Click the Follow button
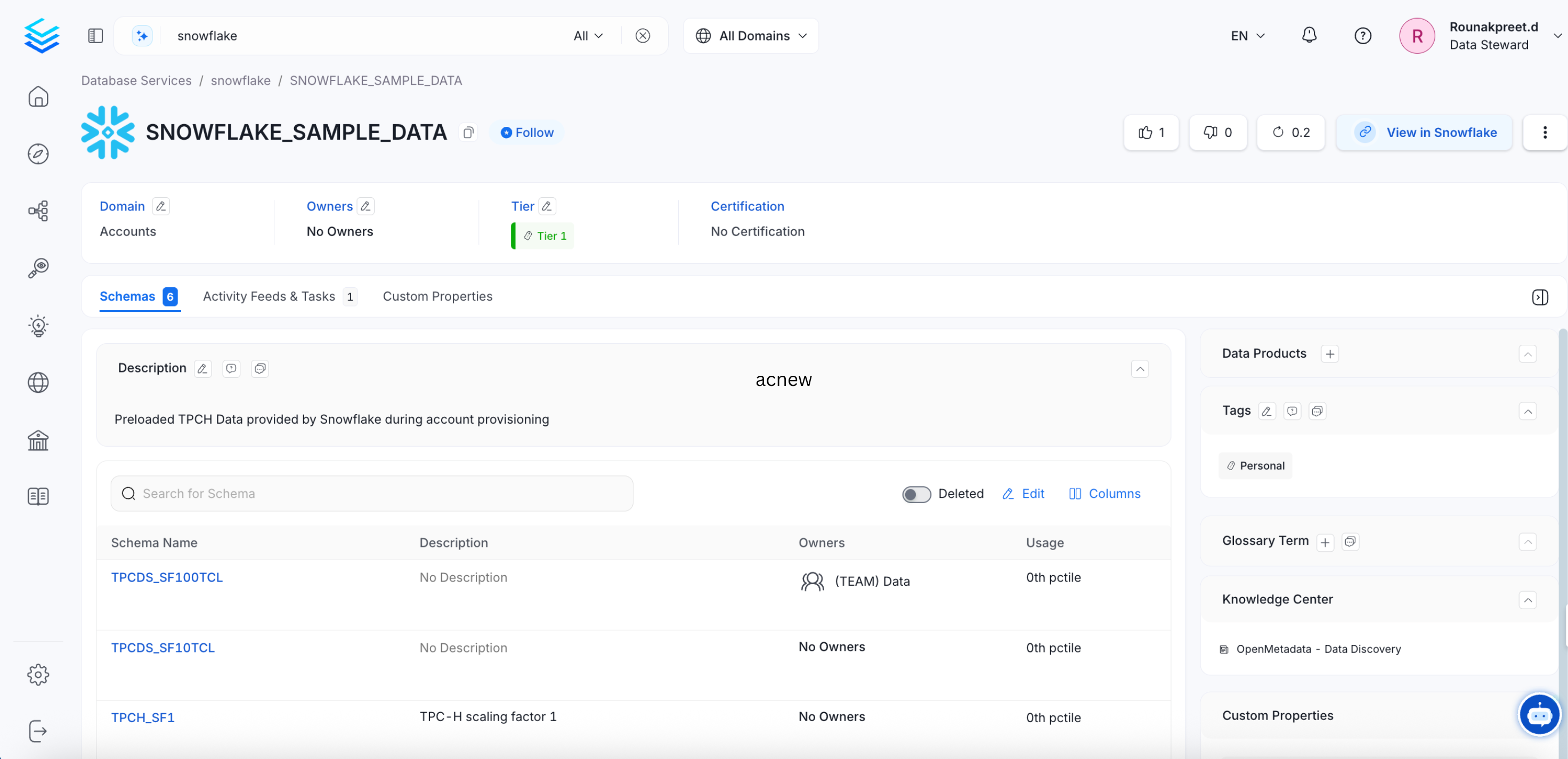Screen dimensions: 1568x759 click(x=527, y=132)
